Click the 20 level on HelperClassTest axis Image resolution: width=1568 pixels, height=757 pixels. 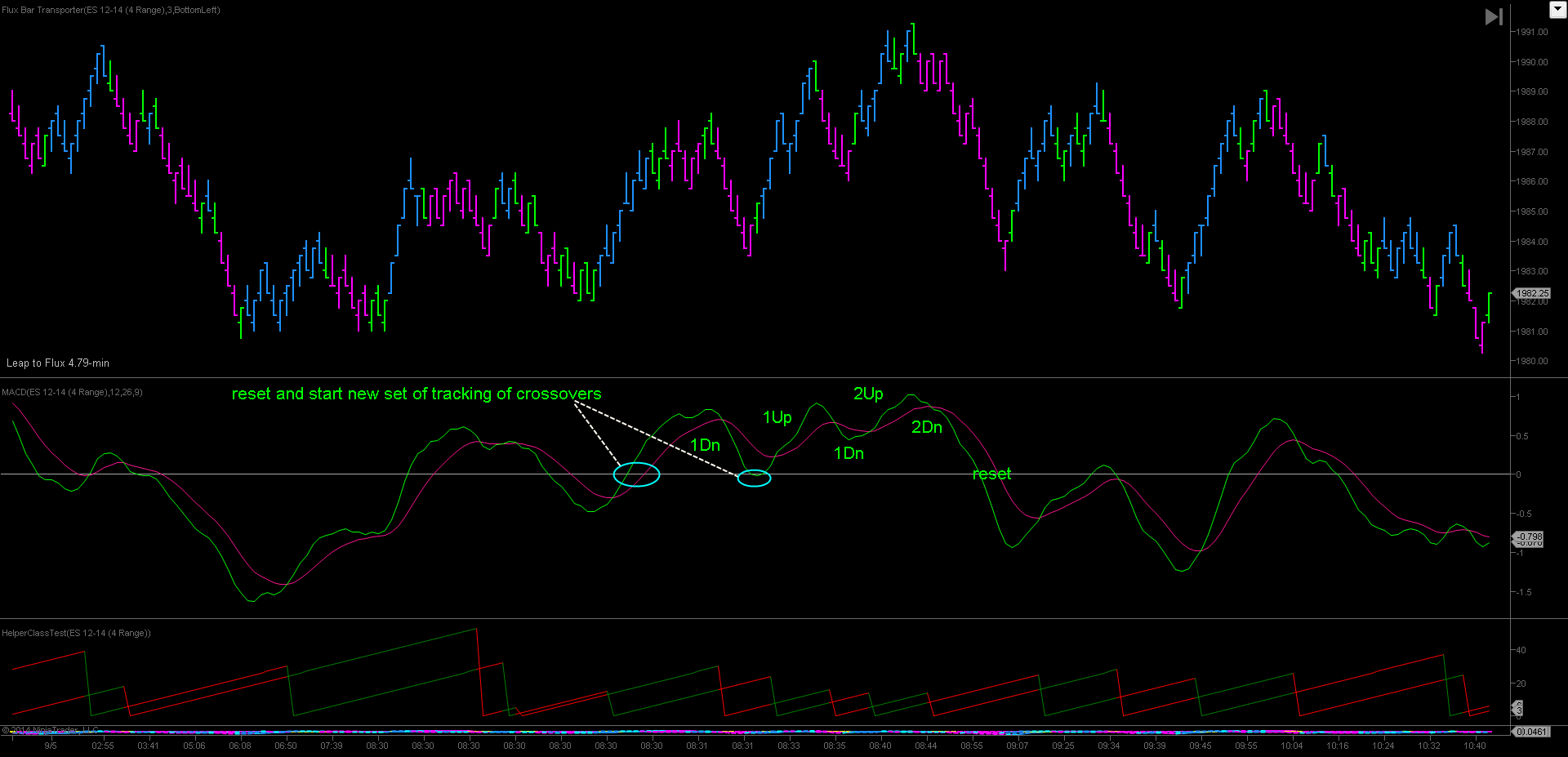tap(1521, 684)
